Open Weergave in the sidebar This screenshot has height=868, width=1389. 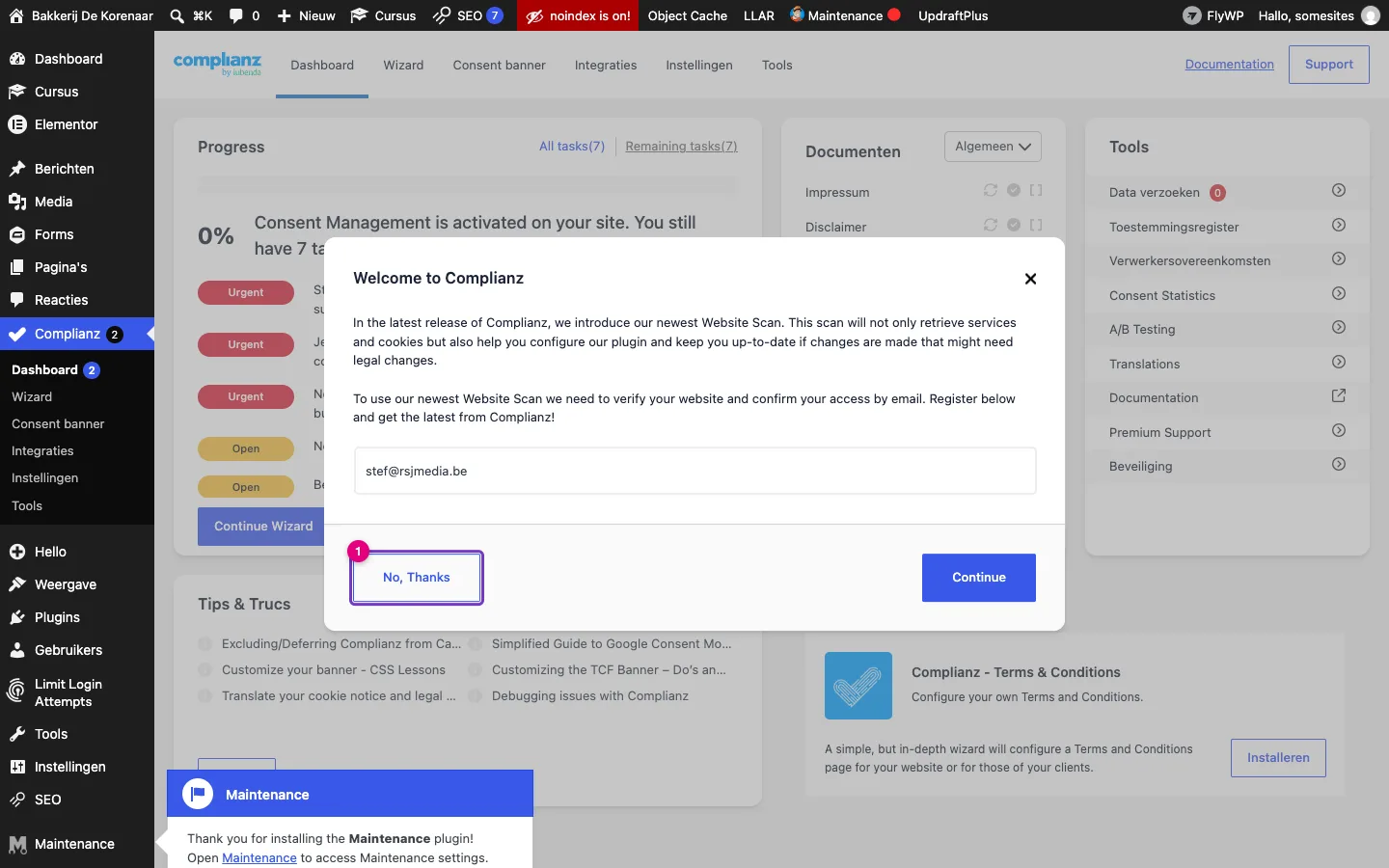click(x=77, y=584)
